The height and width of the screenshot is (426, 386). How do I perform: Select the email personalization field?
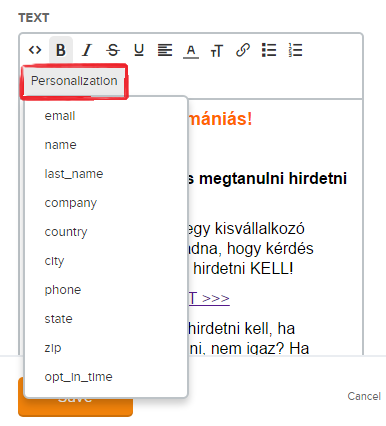(60, 116)
